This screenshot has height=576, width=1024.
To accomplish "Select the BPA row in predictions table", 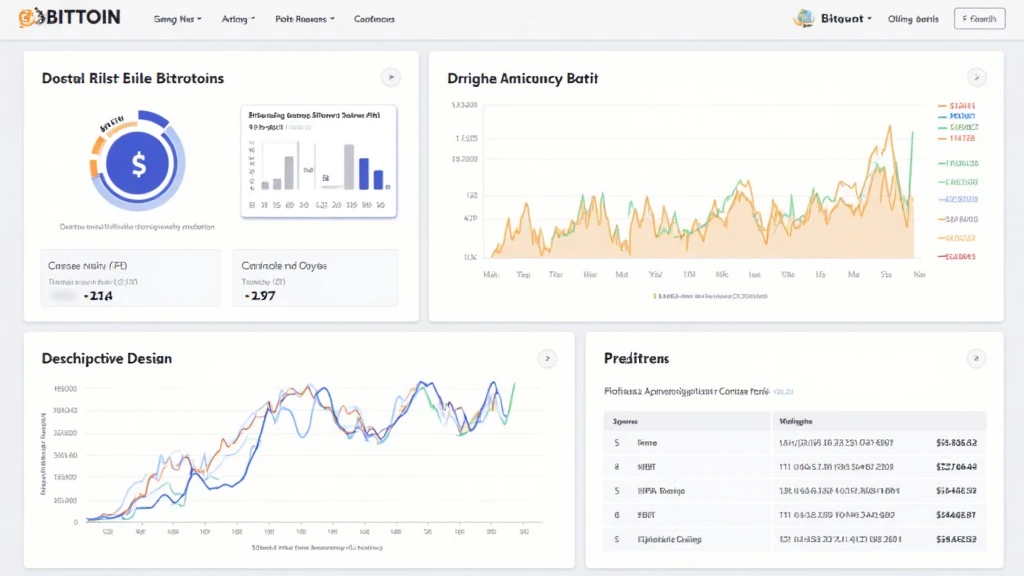I will [x=795, y=491].
